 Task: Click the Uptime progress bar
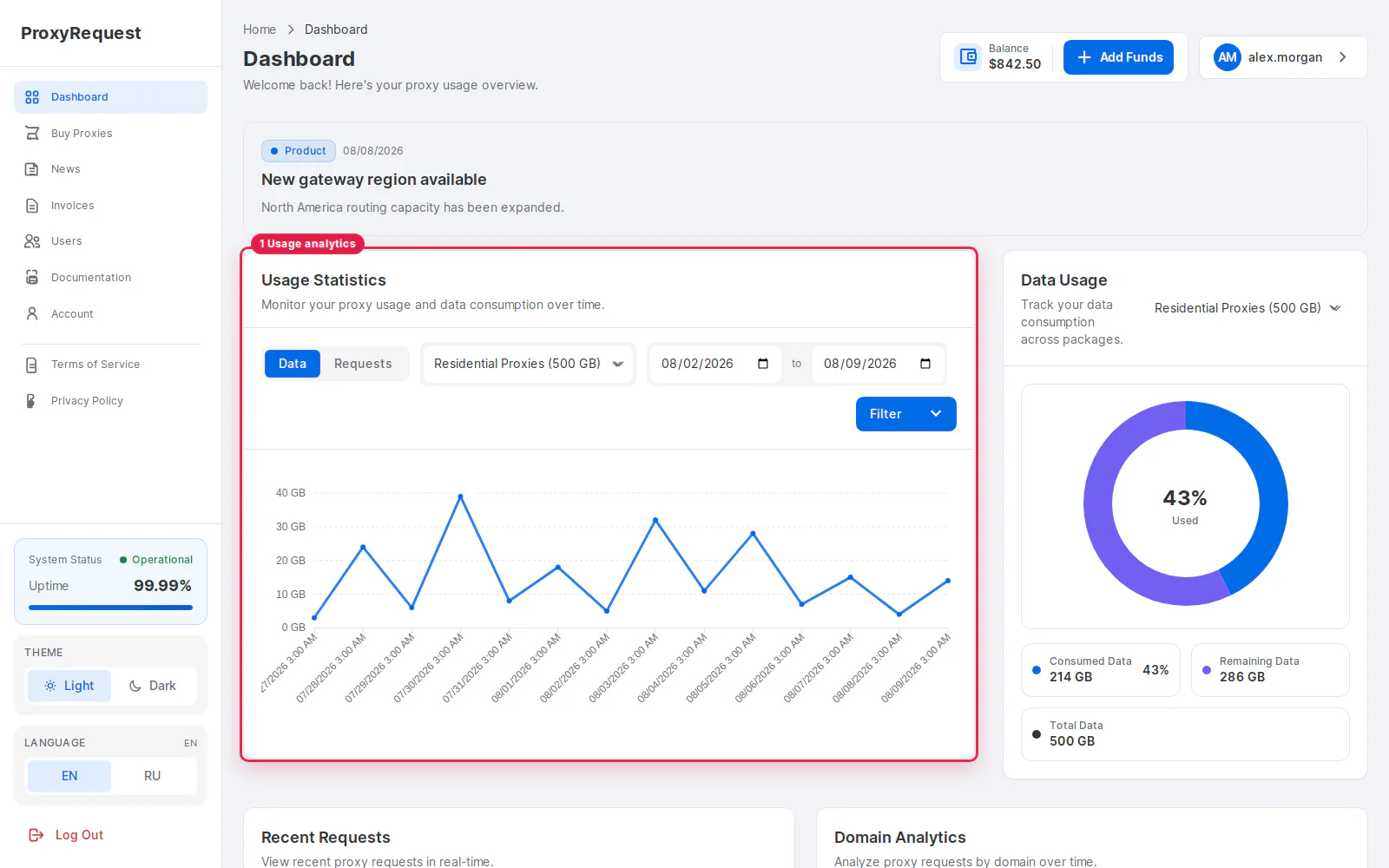point(110,608)
